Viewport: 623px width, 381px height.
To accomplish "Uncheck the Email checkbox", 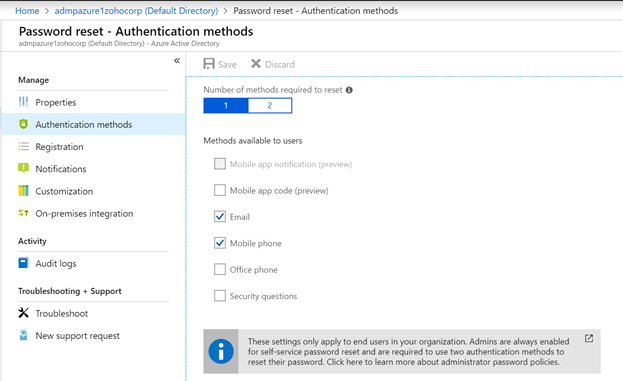I will point(220,217).
